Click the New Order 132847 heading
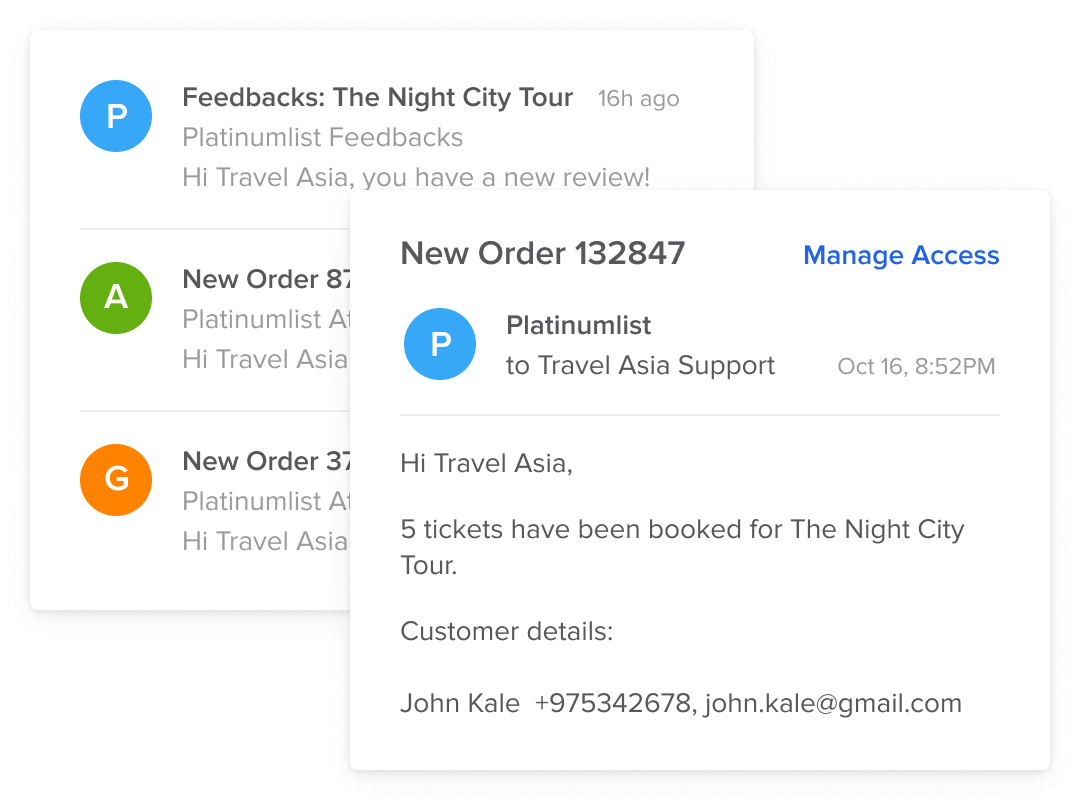 click(543, 254)
